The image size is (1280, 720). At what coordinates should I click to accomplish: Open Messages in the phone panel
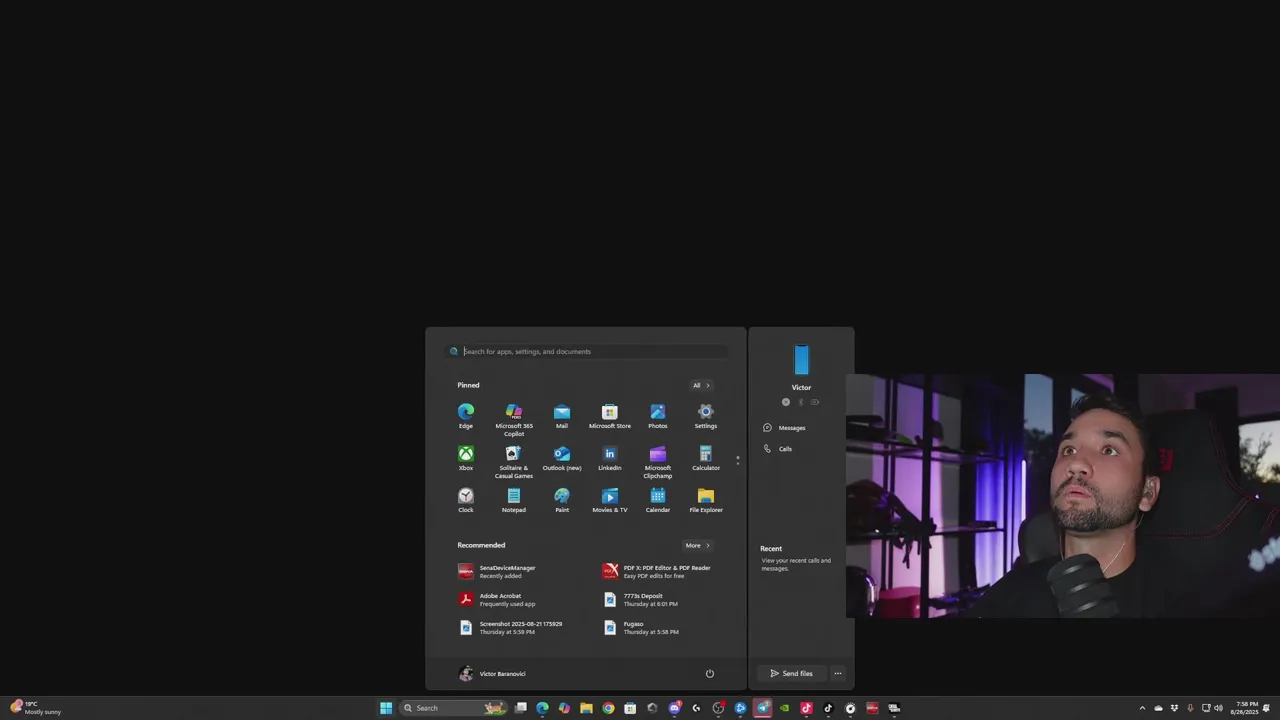coord(785,428)
